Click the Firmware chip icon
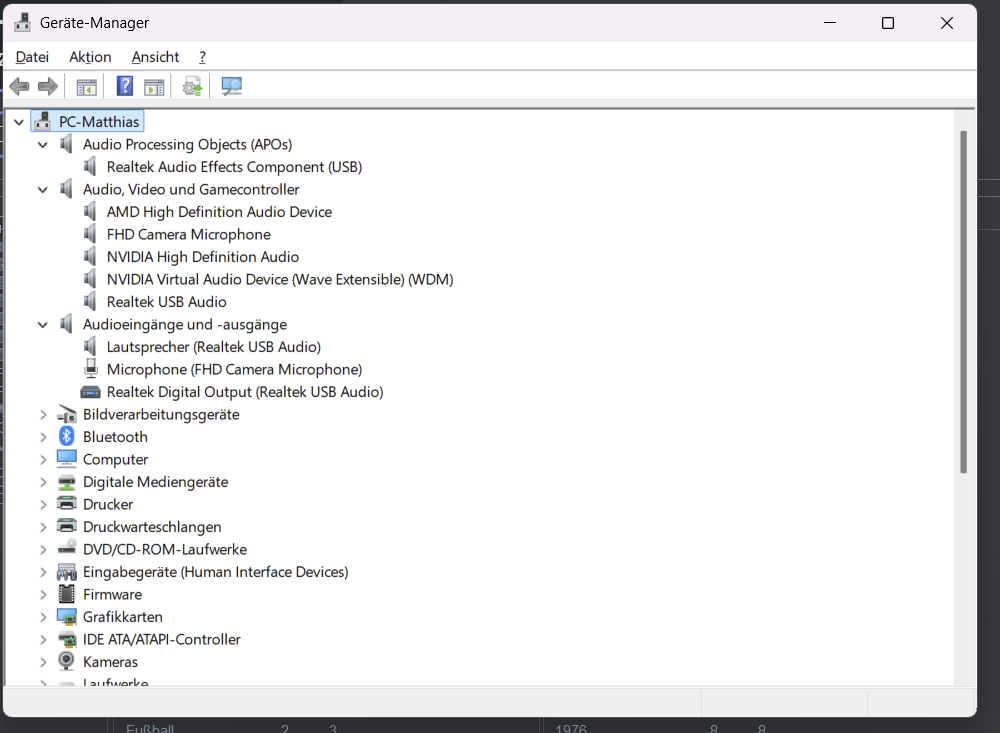 click(66, 594)
